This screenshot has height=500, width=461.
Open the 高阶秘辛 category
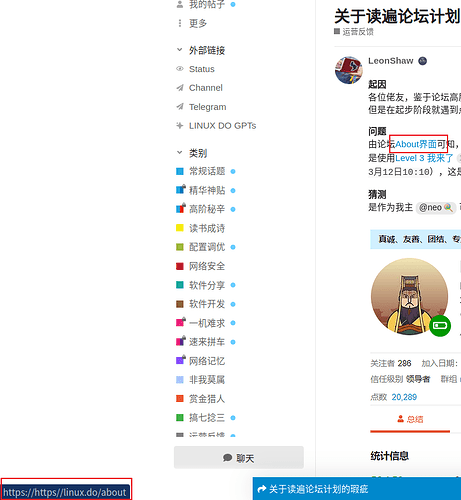207,209
